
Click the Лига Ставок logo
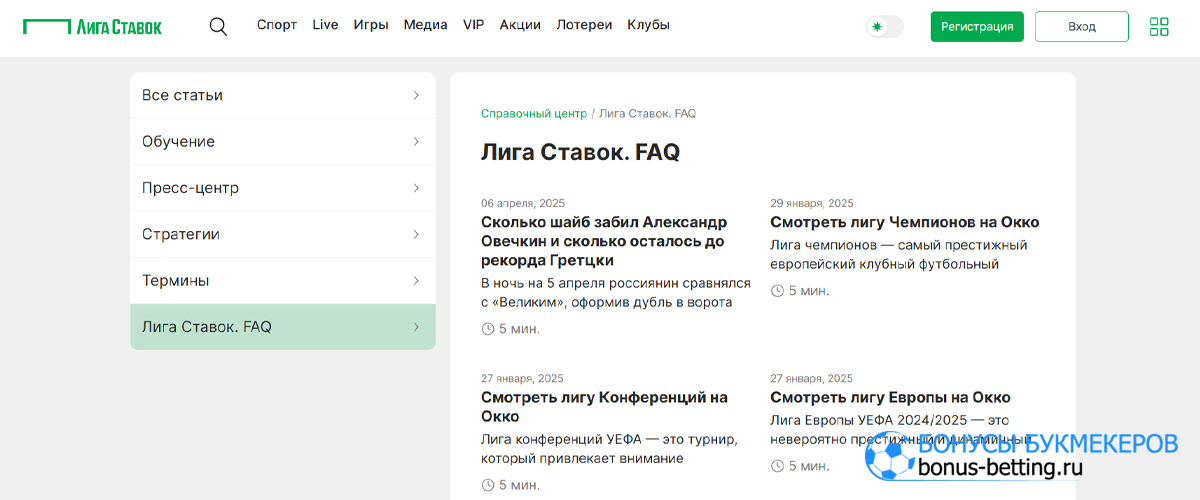(x=92, y=27)
